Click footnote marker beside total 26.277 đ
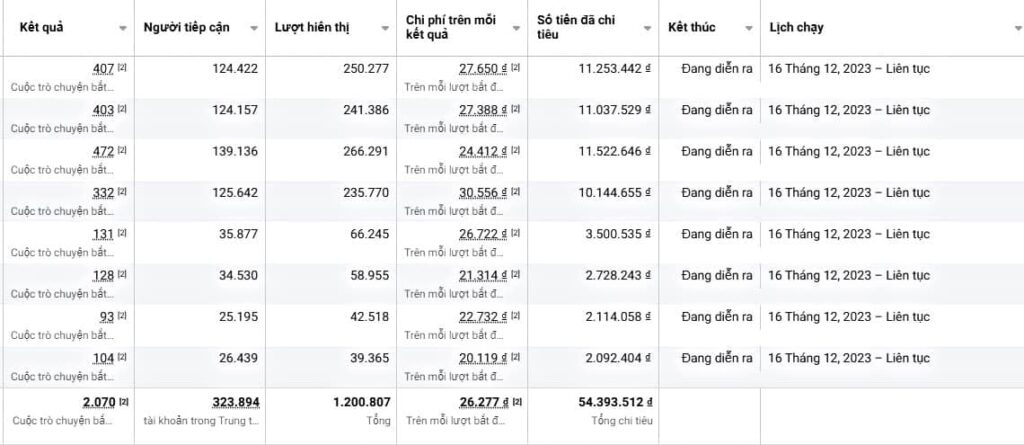Image resolution: width=1024 pixels, height=445 pixels. [x=518, y=401]
